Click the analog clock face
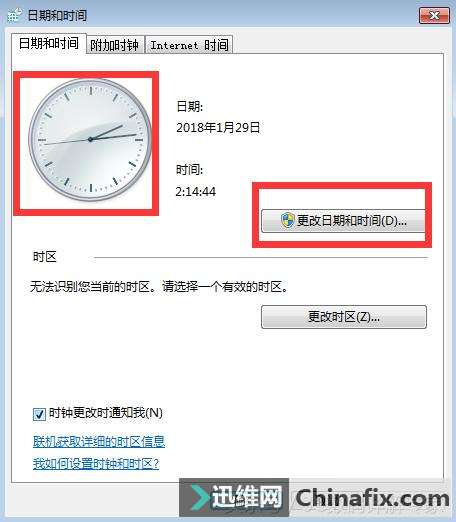This screenshot has height=522, width=456. [x=90, y=140]
